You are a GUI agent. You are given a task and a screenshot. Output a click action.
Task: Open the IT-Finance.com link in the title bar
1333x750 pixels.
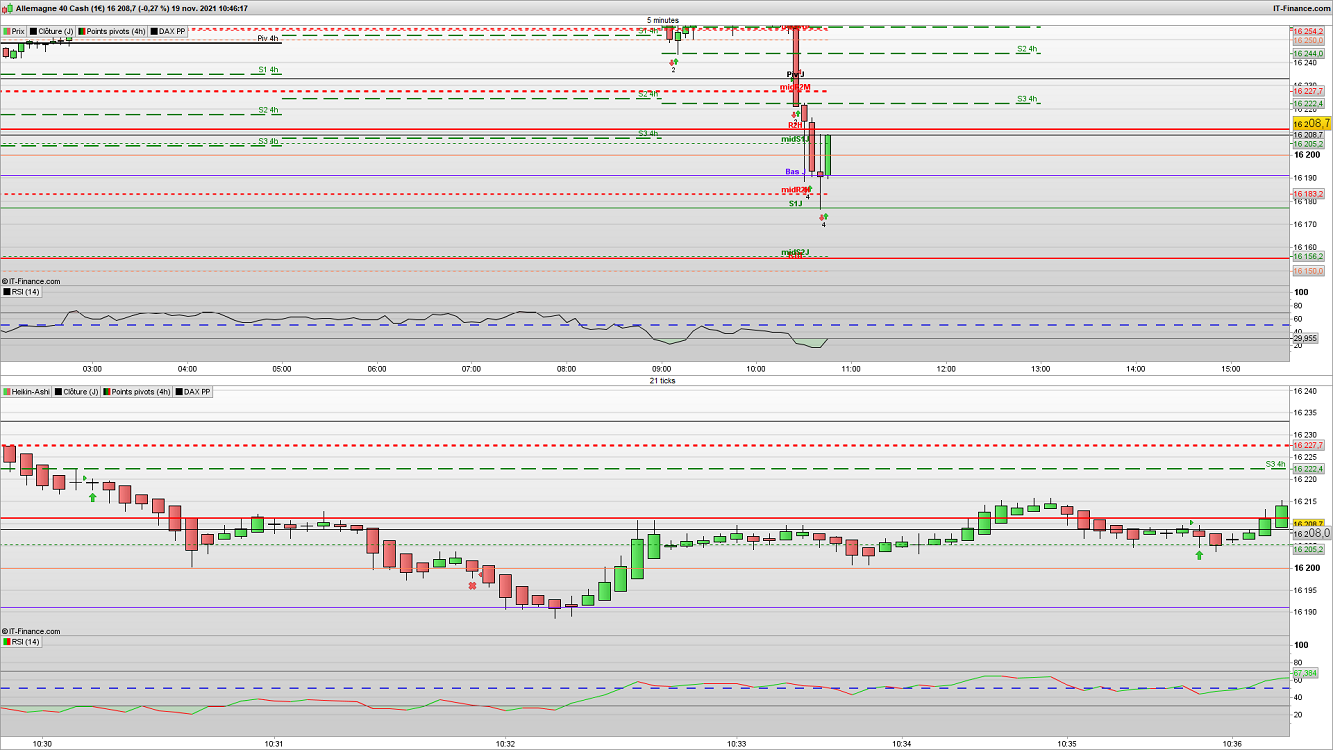pyautogui.click(x=1300, y=8)
